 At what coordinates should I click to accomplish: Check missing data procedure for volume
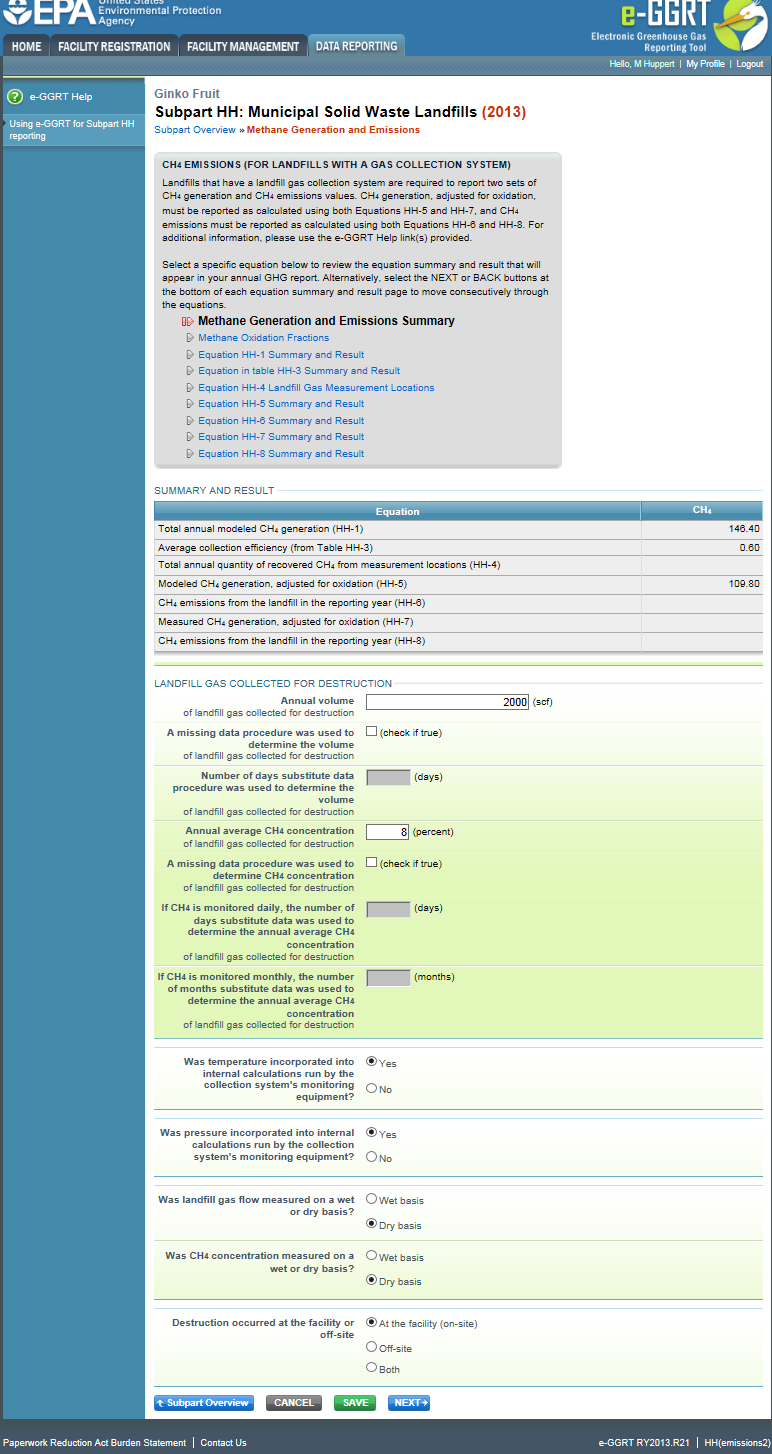click(372, 732)
